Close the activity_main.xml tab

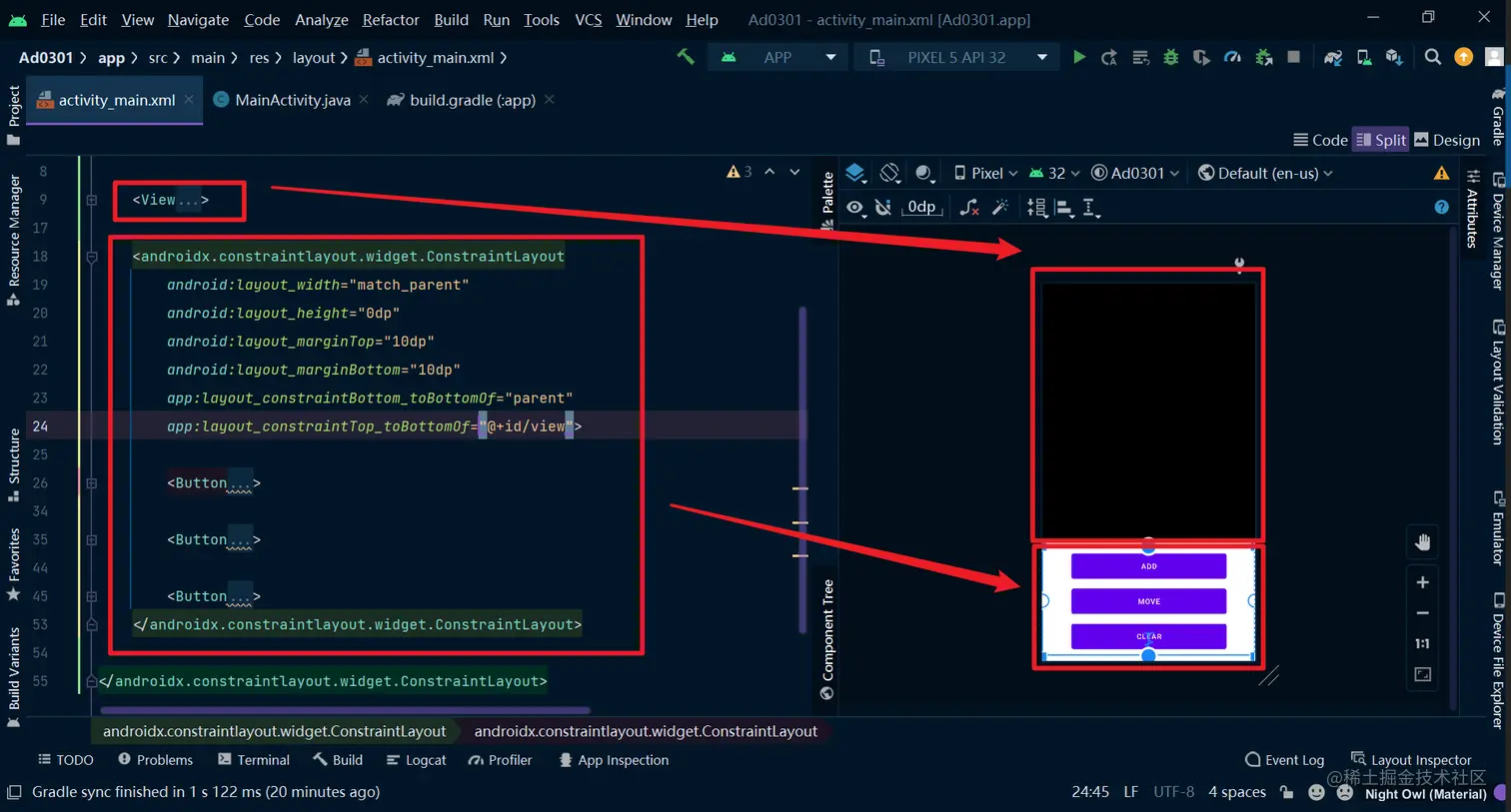pos(189,99)
